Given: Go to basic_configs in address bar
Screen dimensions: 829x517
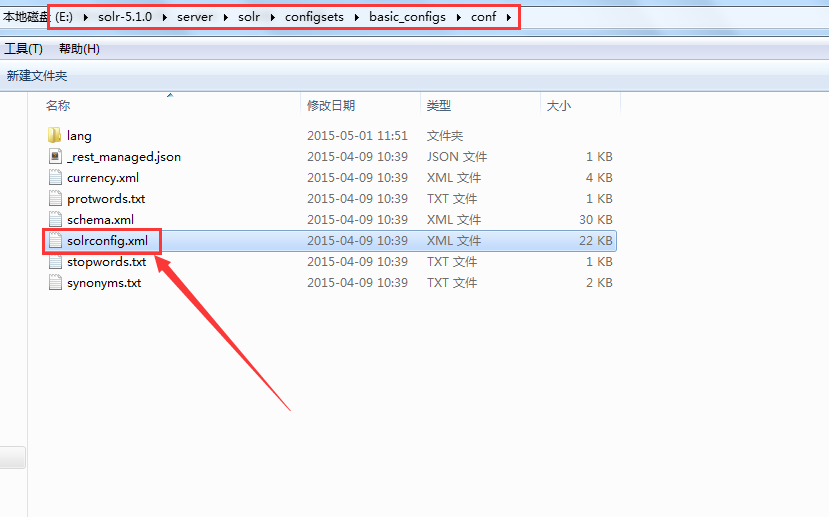Looking at the screenshot, I should [408, 17].
